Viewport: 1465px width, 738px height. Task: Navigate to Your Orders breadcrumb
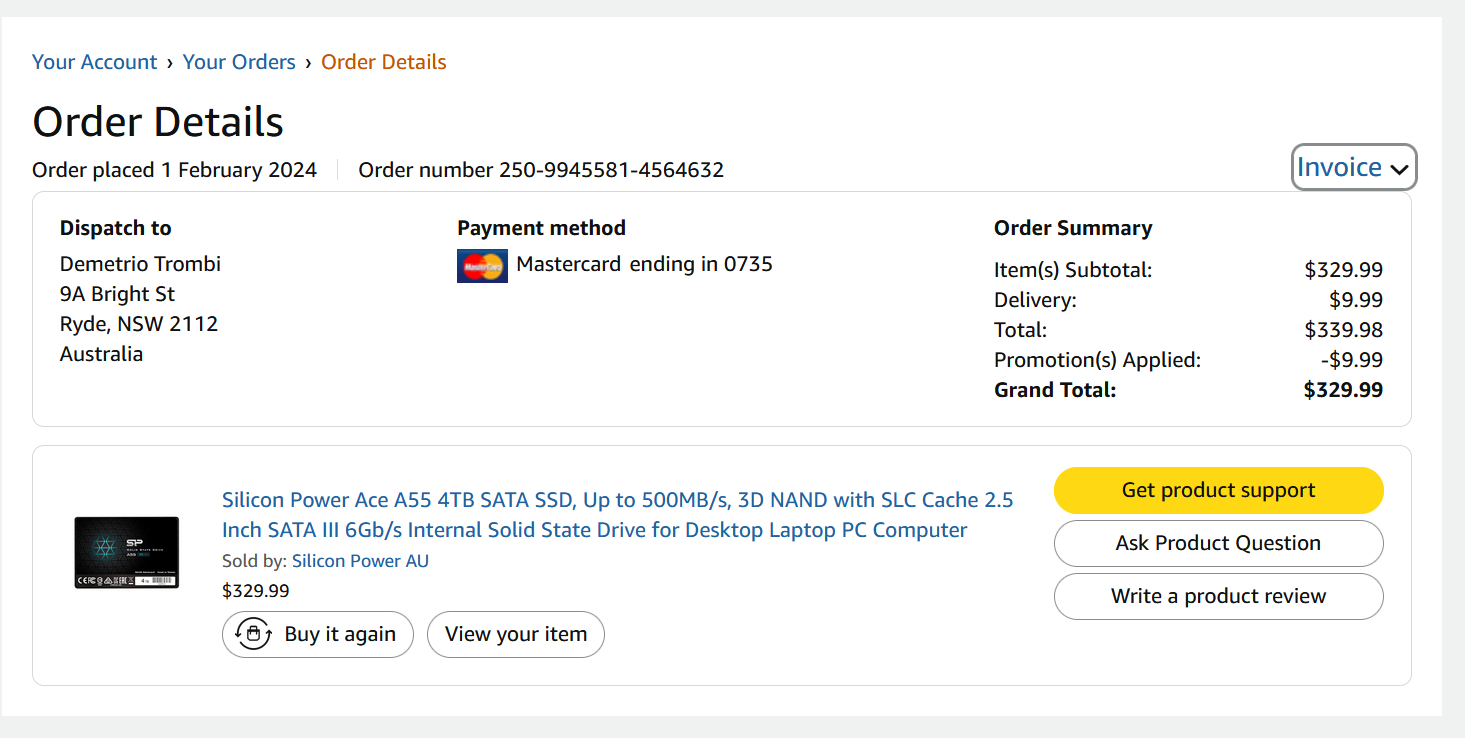(239, 62)
